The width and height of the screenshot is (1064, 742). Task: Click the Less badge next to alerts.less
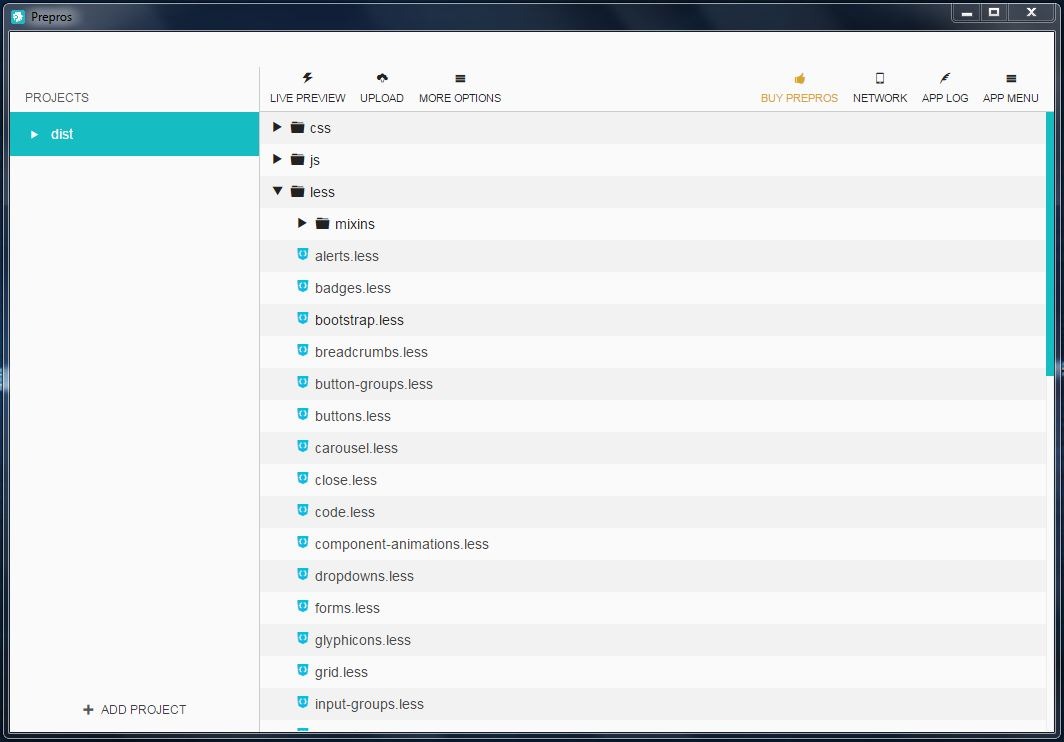(x=302, y=254)
